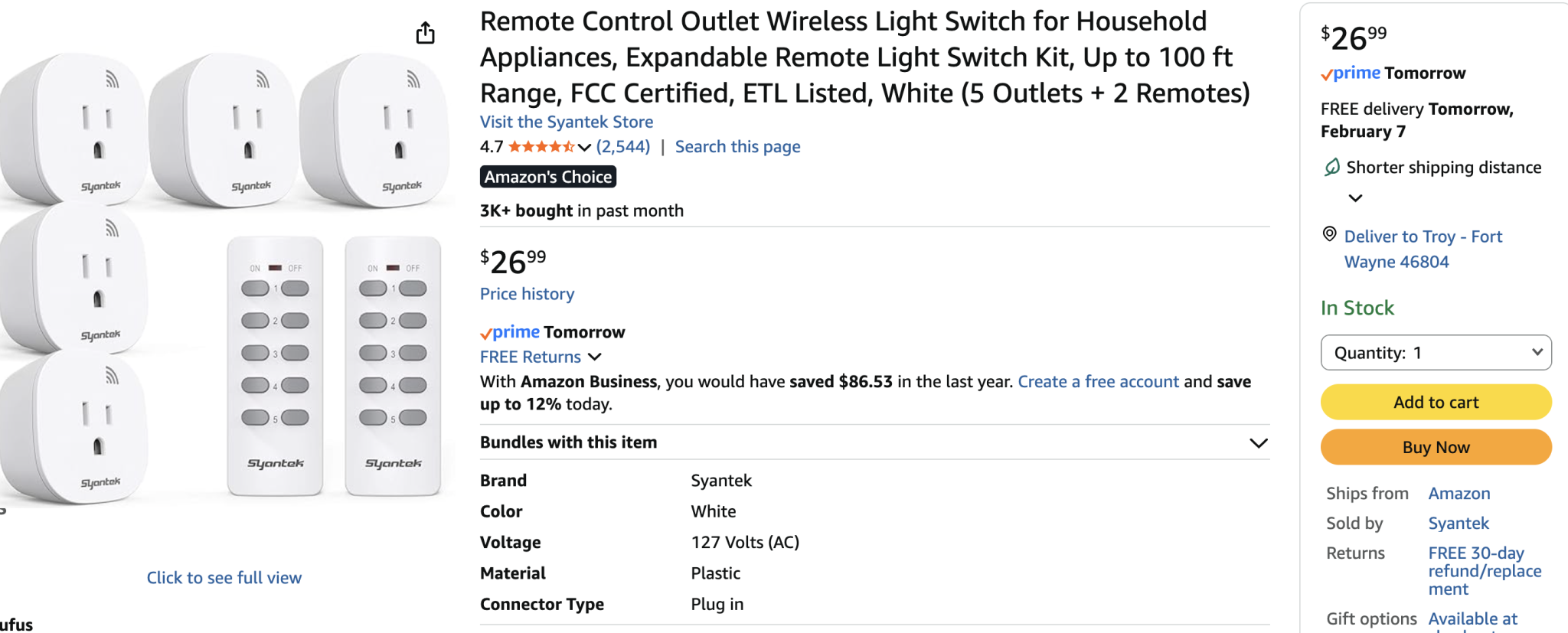This screenshot has height=633, width=1568.
Task: Visit the Syantek Store link
Action: (x=567, y=122)
